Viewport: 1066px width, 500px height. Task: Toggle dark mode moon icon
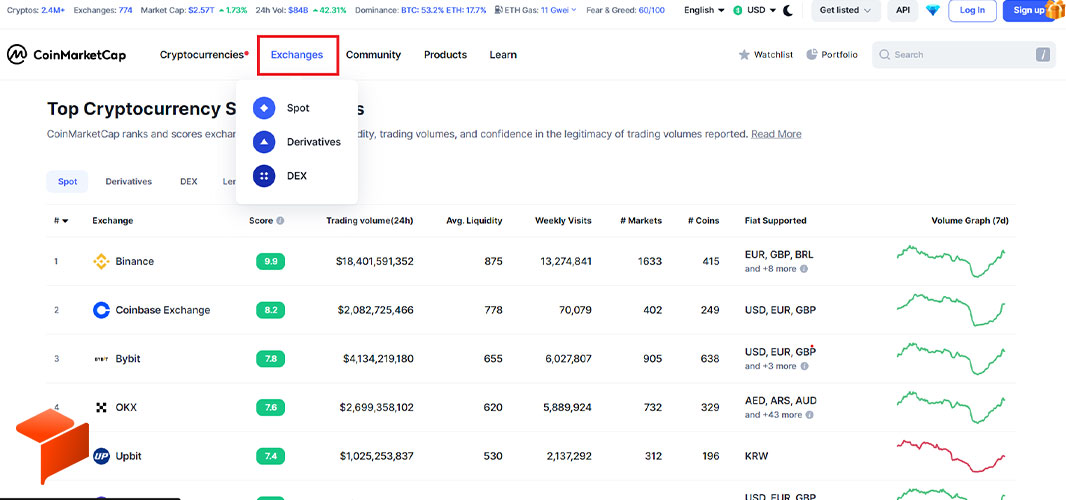tap(788, 10)
